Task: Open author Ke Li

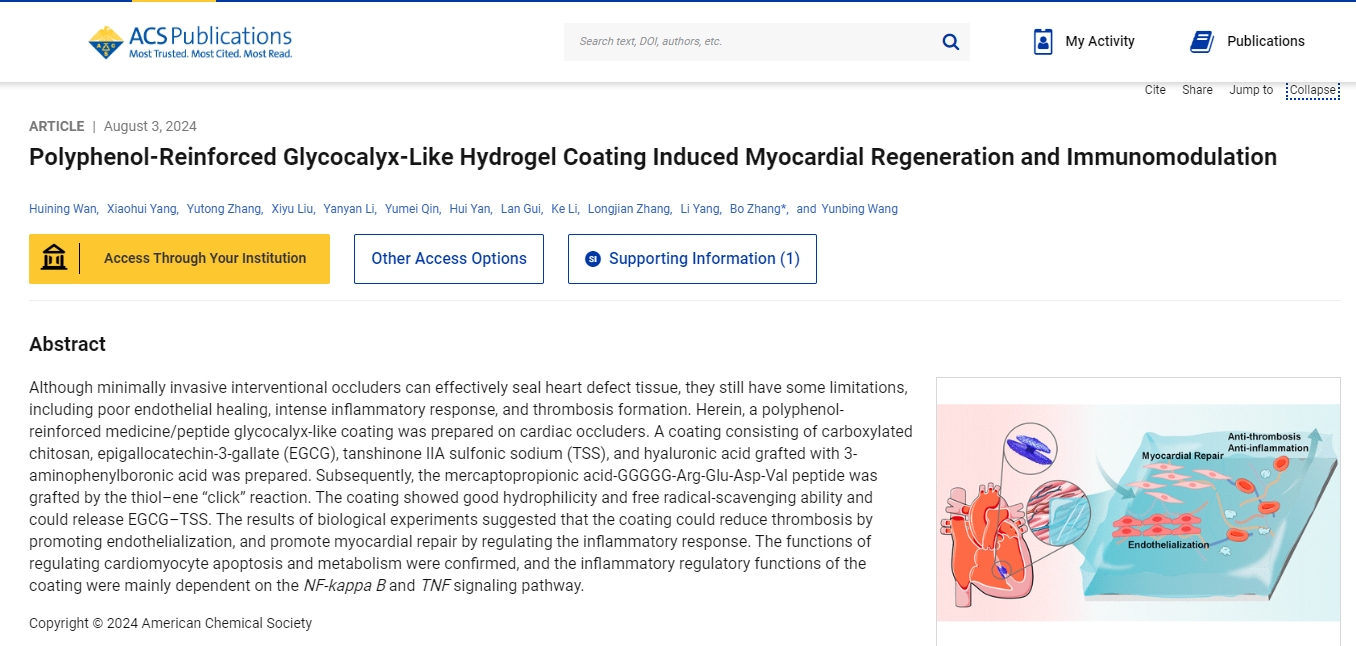Action: point(564,209)
